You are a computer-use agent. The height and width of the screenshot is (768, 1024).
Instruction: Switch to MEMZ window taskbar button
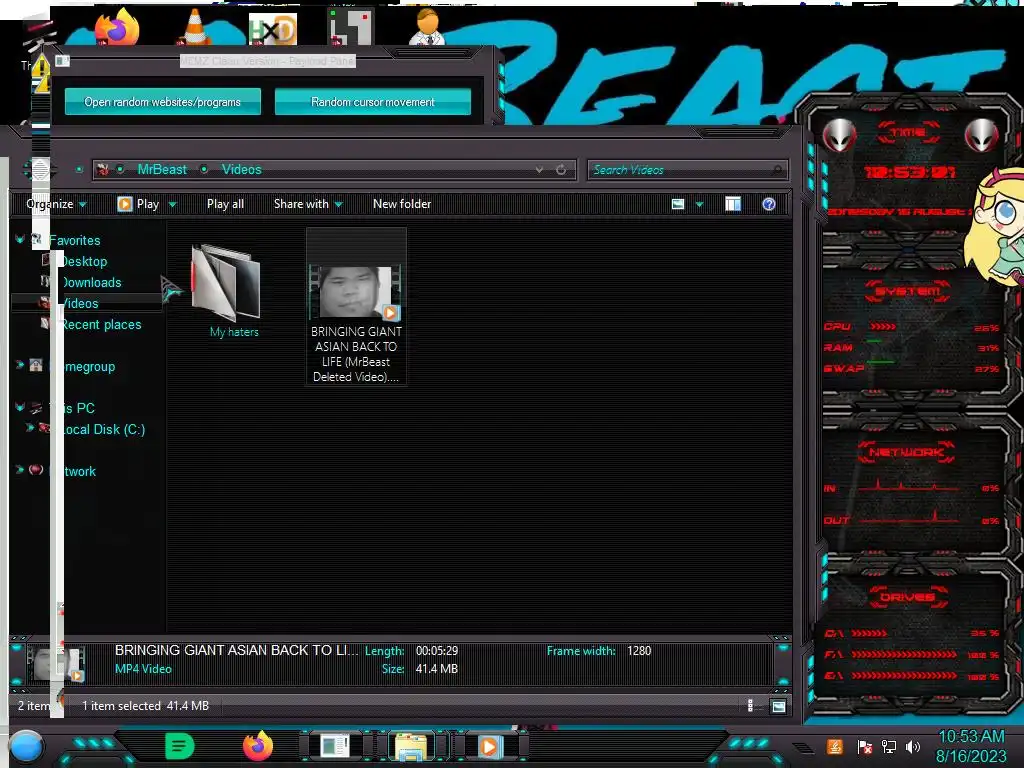click(x=334, y=746)
